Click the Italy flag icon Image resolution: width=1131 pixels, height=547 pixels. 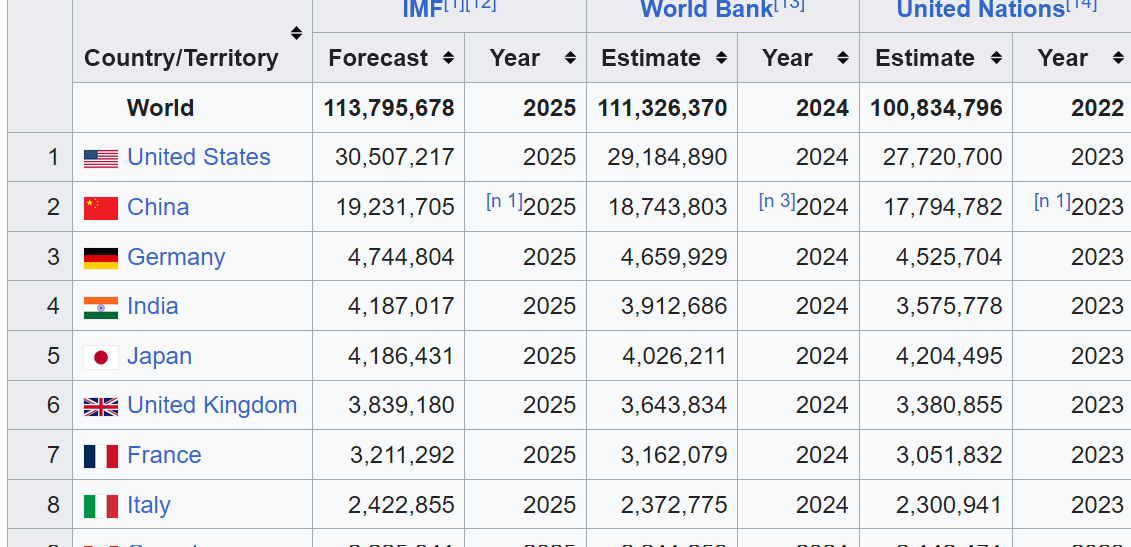pos(101,506)
